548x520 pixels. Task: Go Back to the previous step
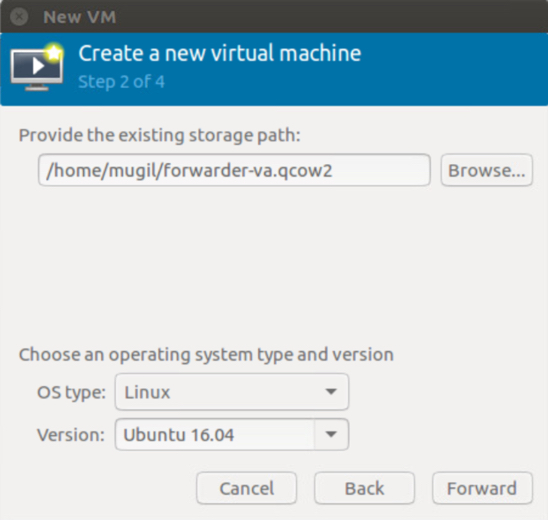point(365,488)
